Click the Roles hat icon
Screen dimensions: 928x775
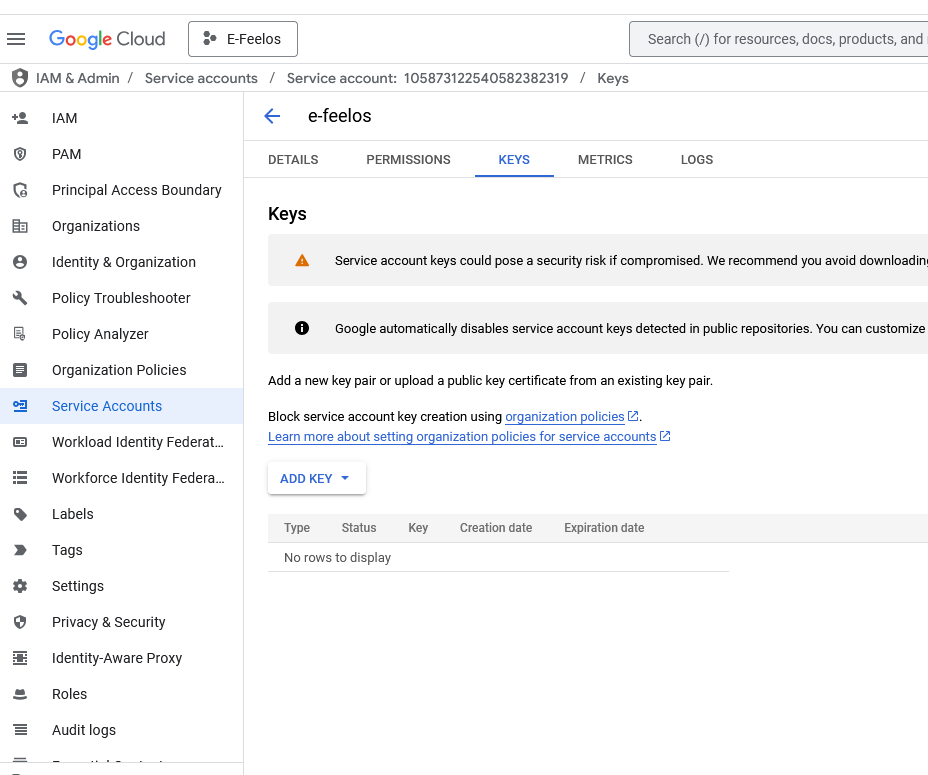pos(20,694)
